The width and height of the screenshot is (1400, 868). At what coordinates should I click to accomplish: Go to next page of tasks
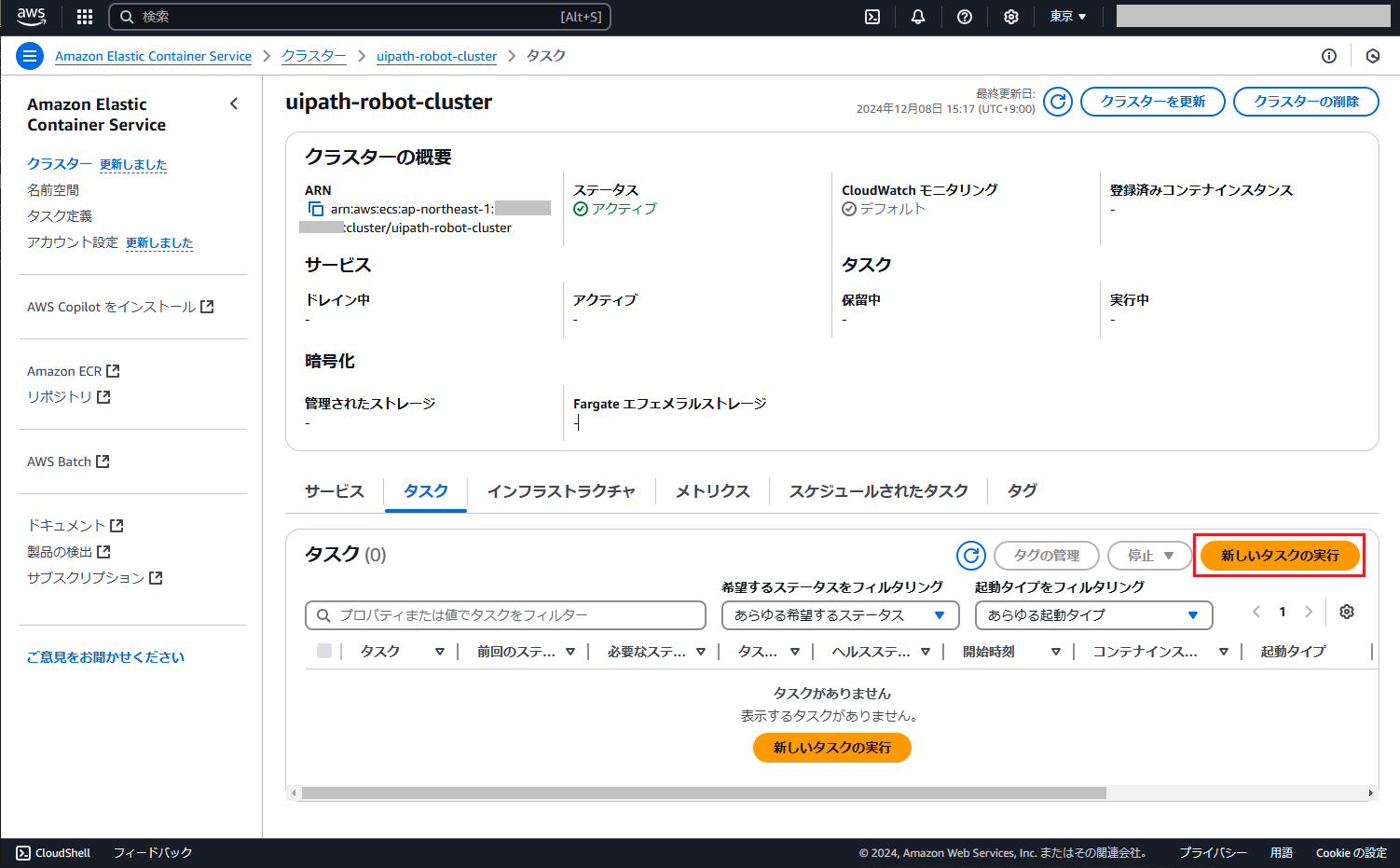[1309, 612]
